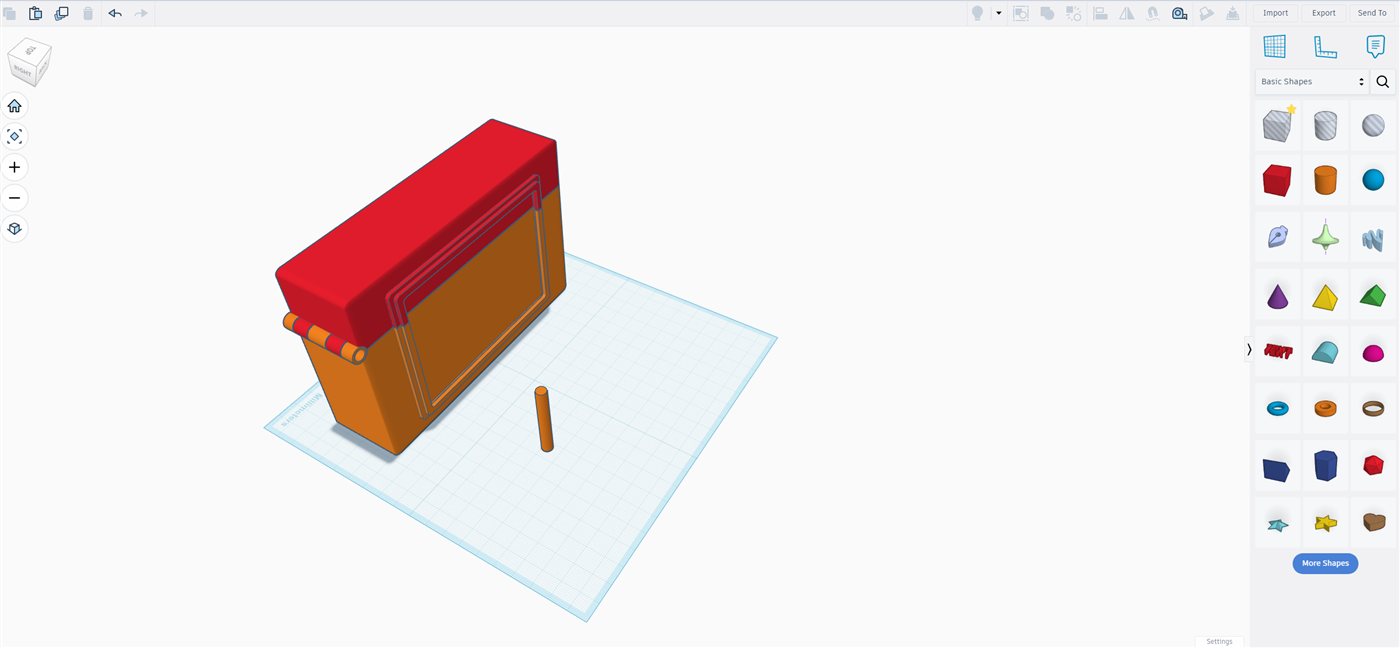Select the brown Ring shape
Screen dimensions: 1400x648
1373,408
